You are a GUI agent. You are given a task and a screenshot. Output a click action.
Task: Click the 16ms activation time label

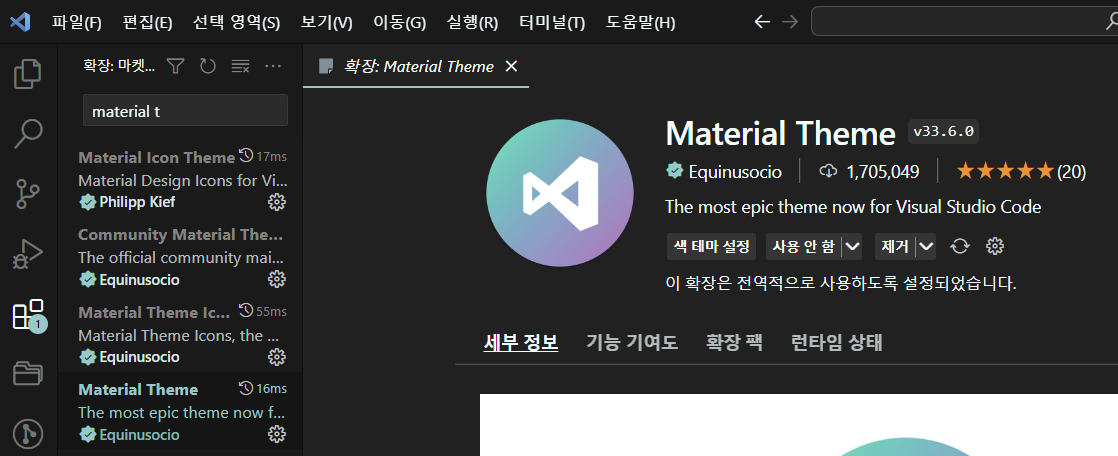coord(271,388)
